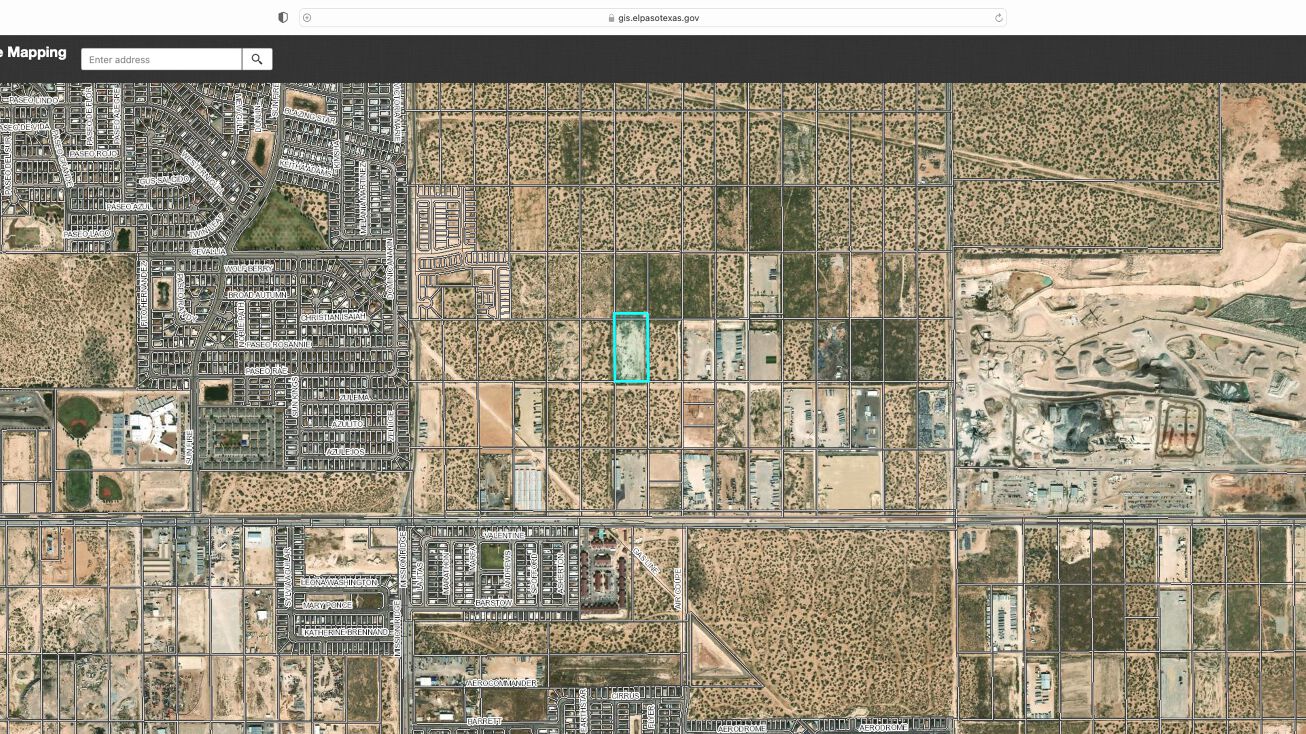This screenshot has height=734, width=1306.
Task: Select the cyan highlighted parcel on the map
Action: (630, 347)
